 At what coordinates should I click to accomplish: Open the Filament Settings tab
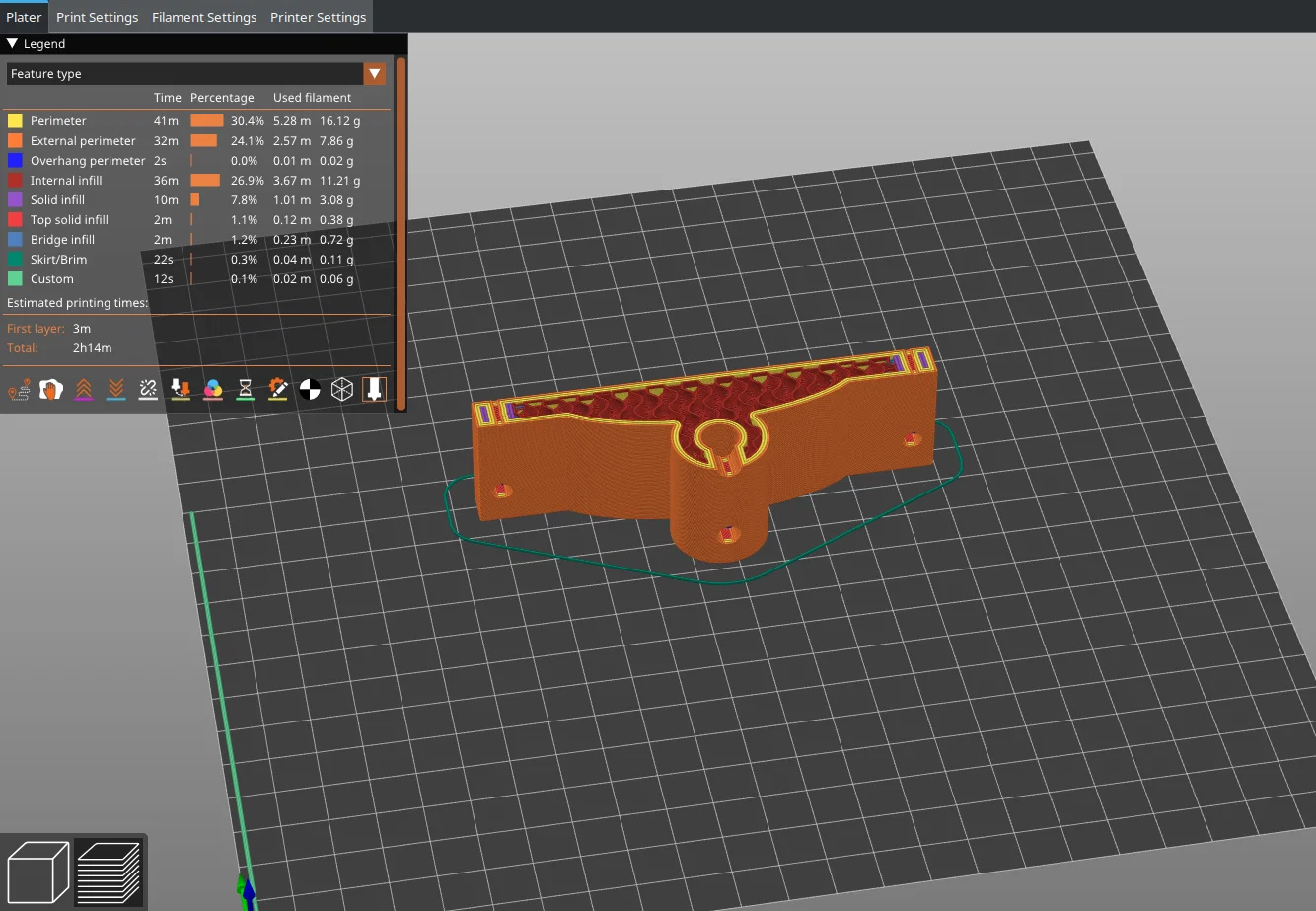(204, 17)
